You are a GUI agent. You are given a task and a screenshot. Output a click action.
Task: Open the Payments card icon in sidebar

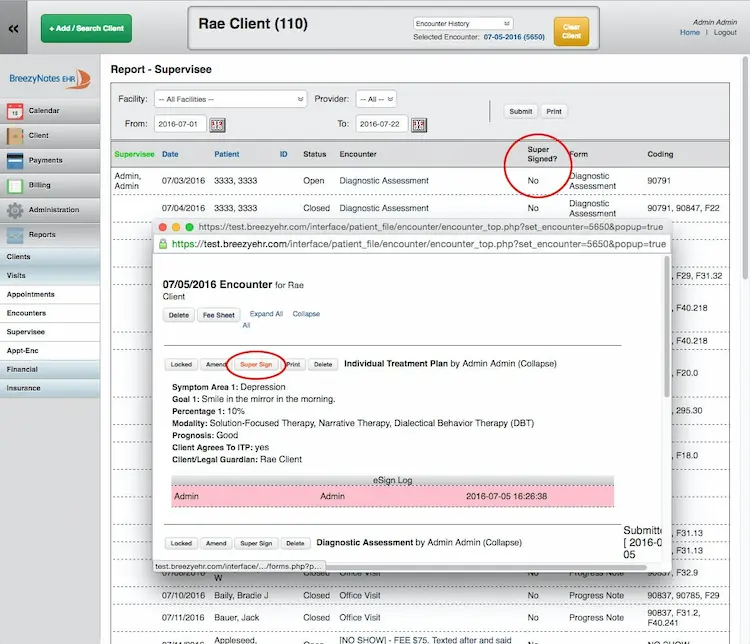15,161
